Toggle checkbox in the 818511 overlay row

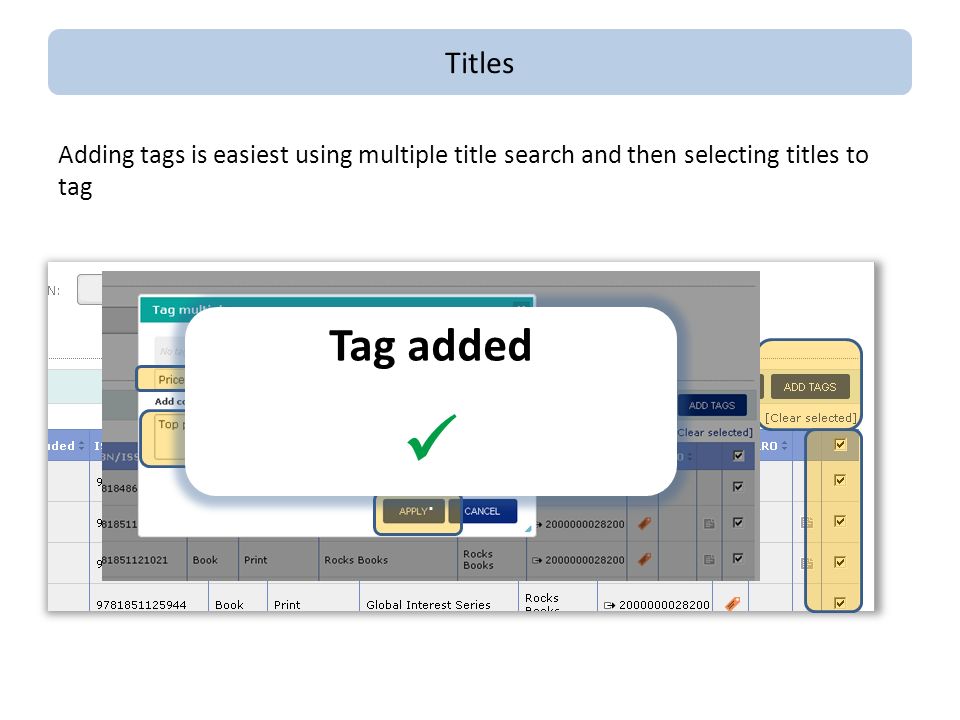tap(738, 522)
